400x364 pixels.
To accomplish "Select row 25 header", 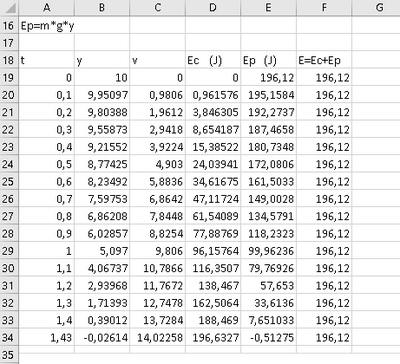I will (9, 182).
